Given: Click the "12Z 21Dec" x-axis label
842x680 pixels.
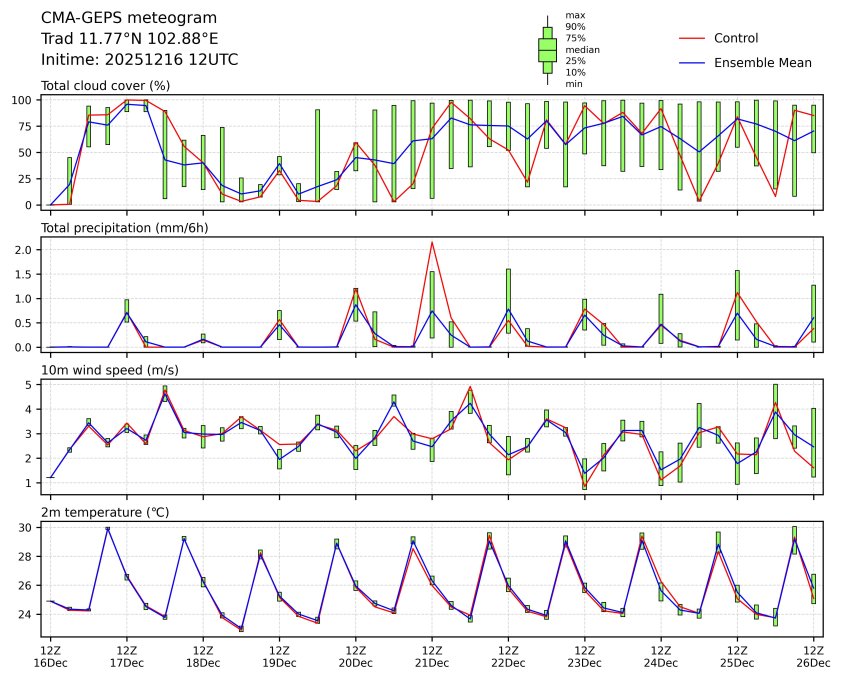Looking at the screenshot, I should click(431, 655).
